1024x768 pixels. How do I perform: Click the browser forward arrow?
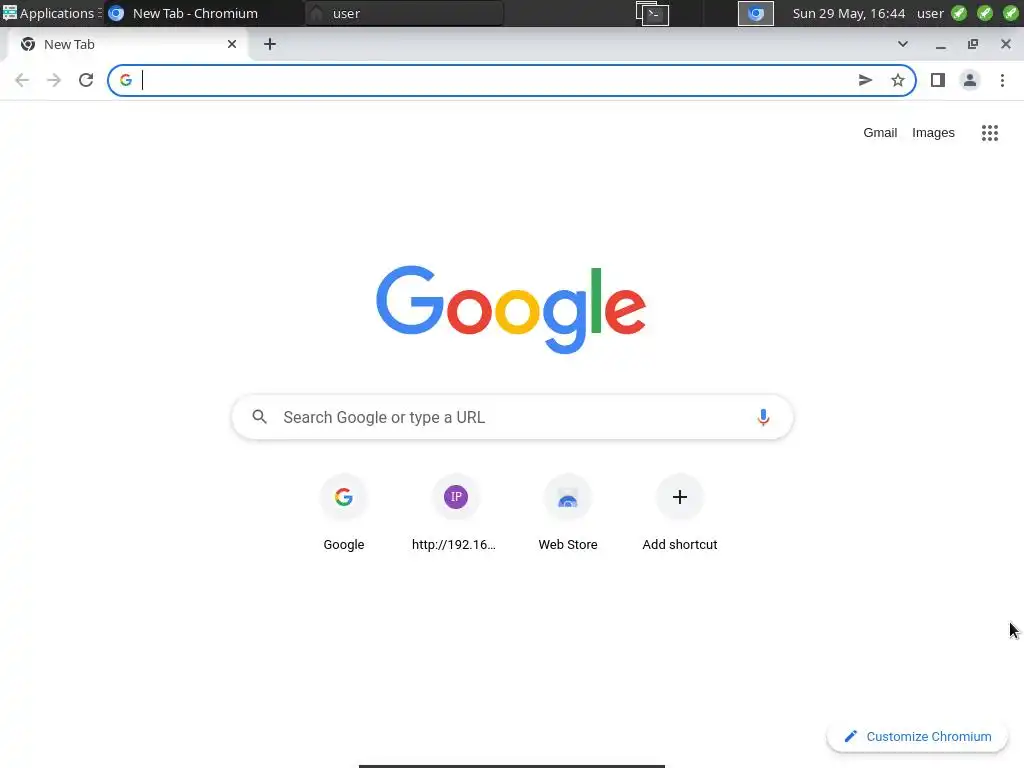[x=54, y=80]
